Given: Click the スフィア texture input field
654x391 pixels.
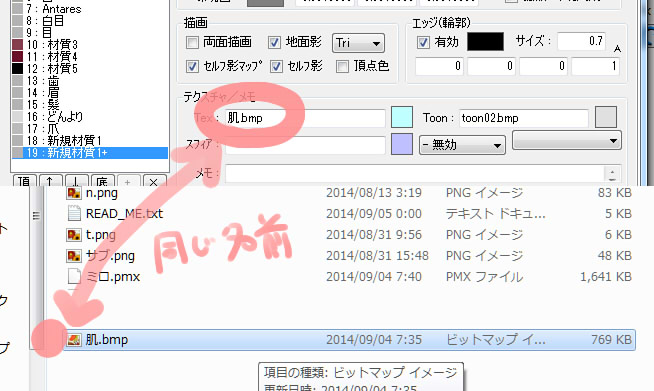Looking at the screenshot, I should pos(305,145).
